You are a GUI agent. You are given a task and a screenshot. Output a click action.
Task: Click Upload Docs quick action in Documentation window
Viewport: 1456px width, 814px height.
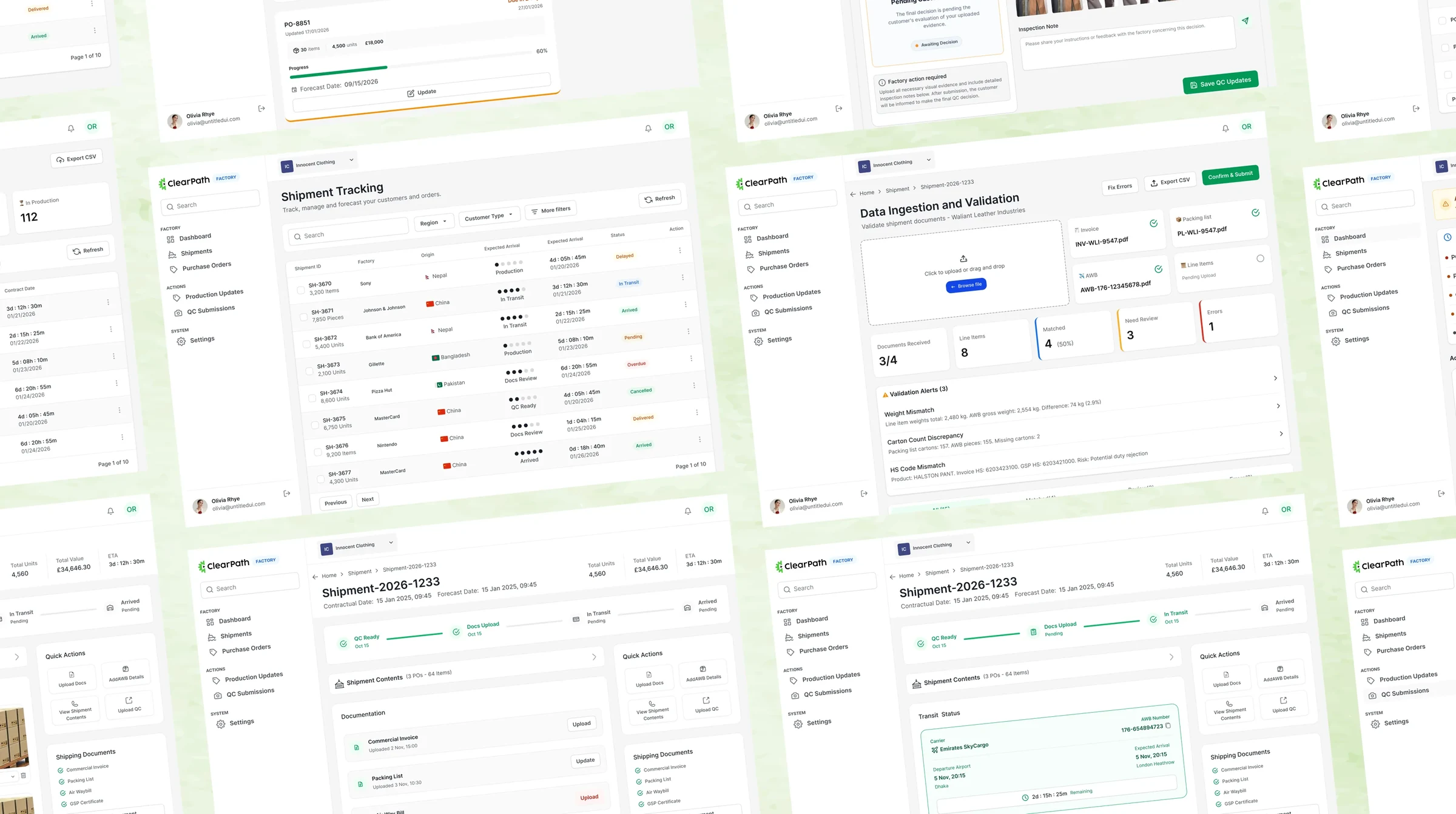click(x=649, y=679)
